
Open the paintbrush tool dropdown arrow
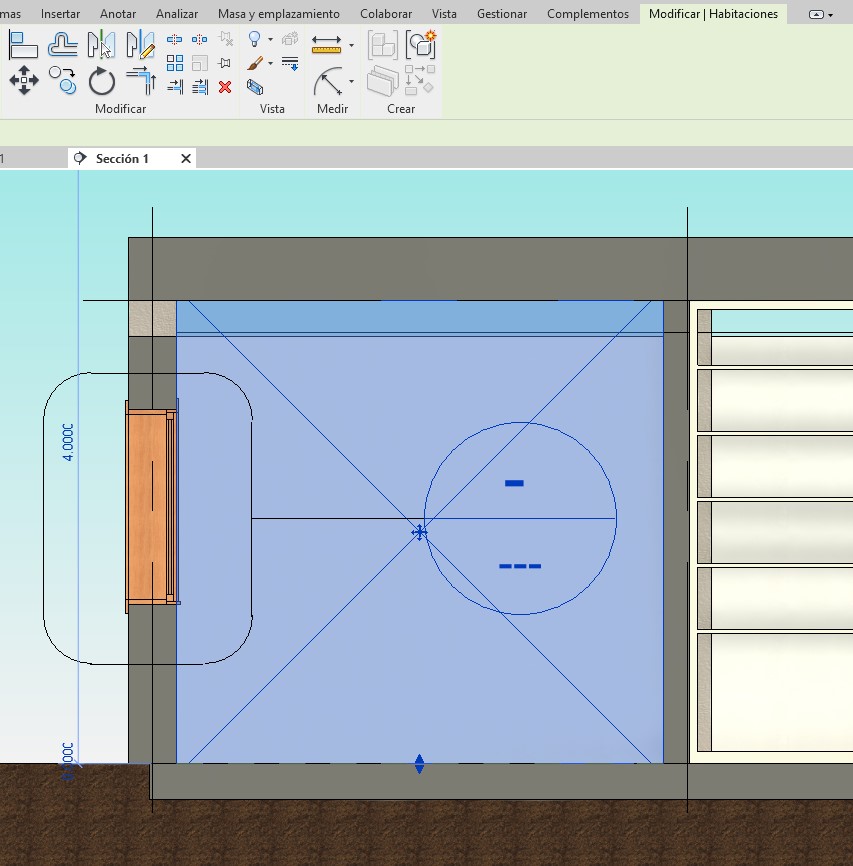point(270,64)
